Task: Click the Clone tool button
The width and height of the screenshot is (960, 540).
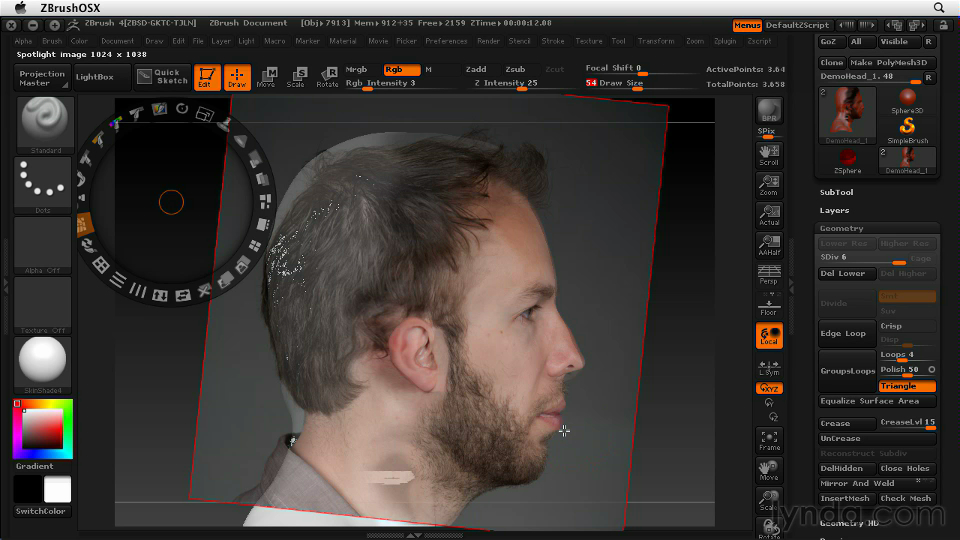Action: (x=832, y=62)
